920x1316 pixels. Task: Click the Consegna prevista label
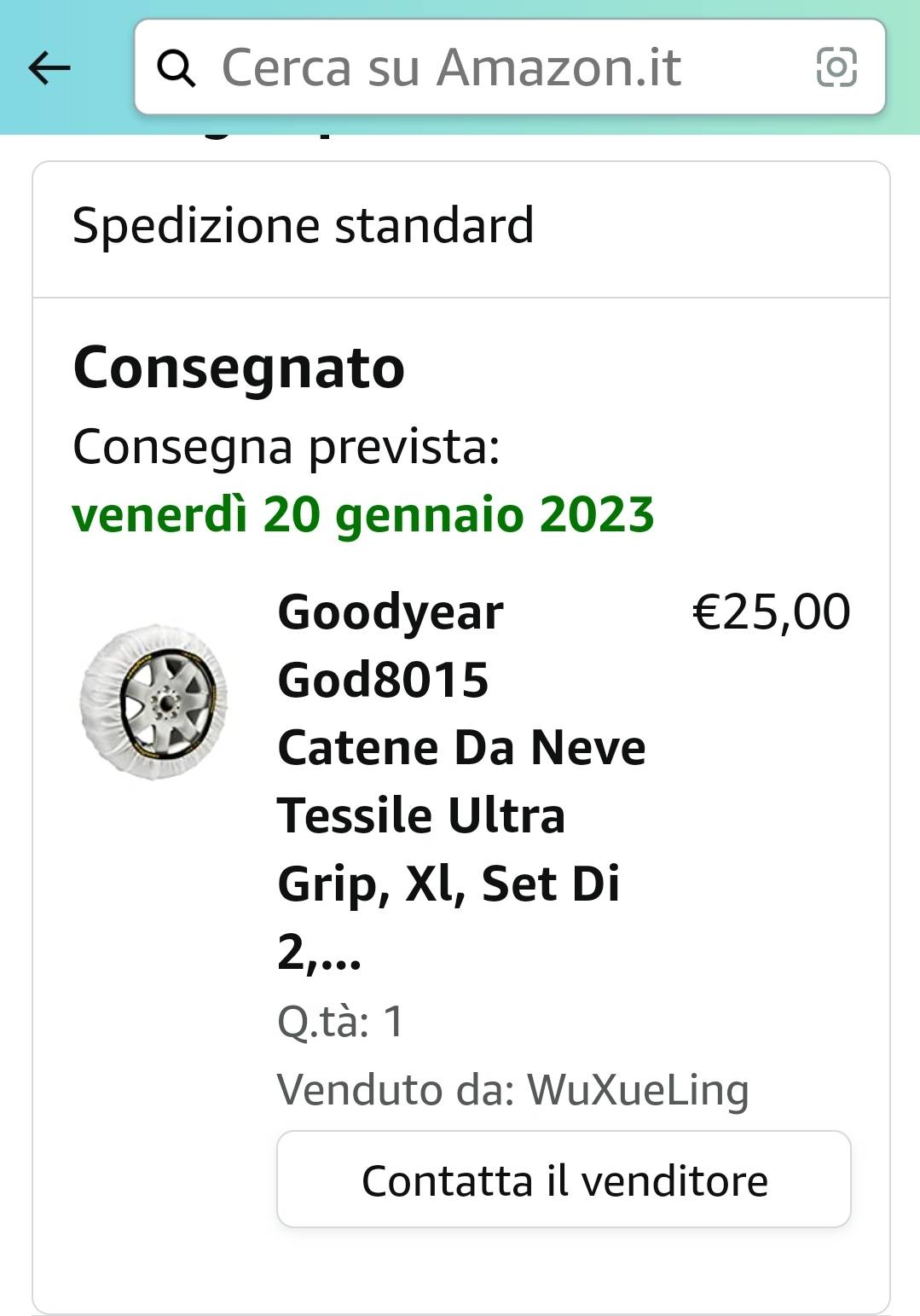pyautogui.click(x=286, y=446)
